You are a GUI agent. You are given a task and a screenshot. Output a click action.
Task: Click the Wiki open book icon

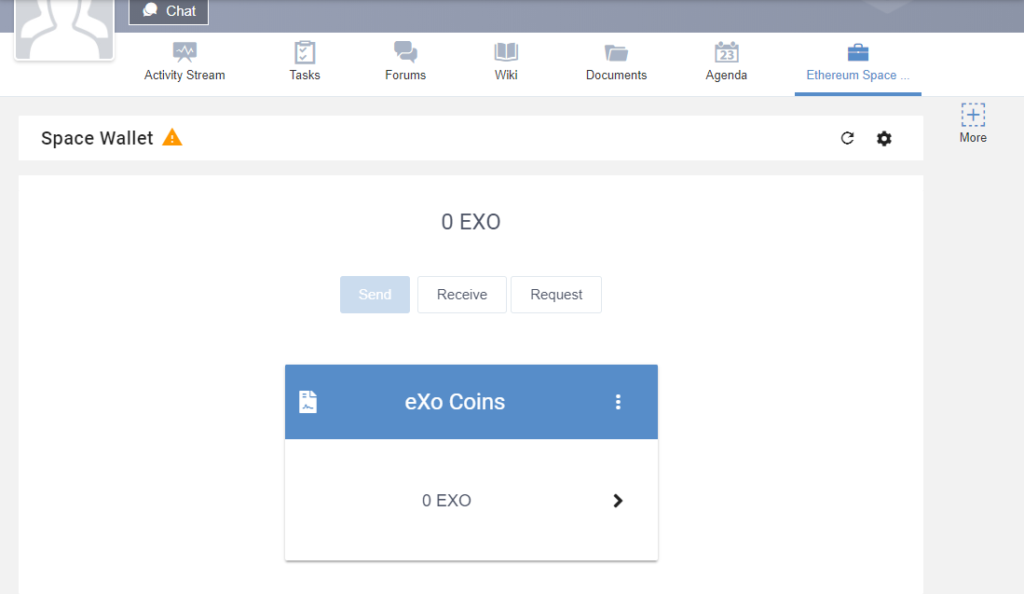[x=506, y=52]
